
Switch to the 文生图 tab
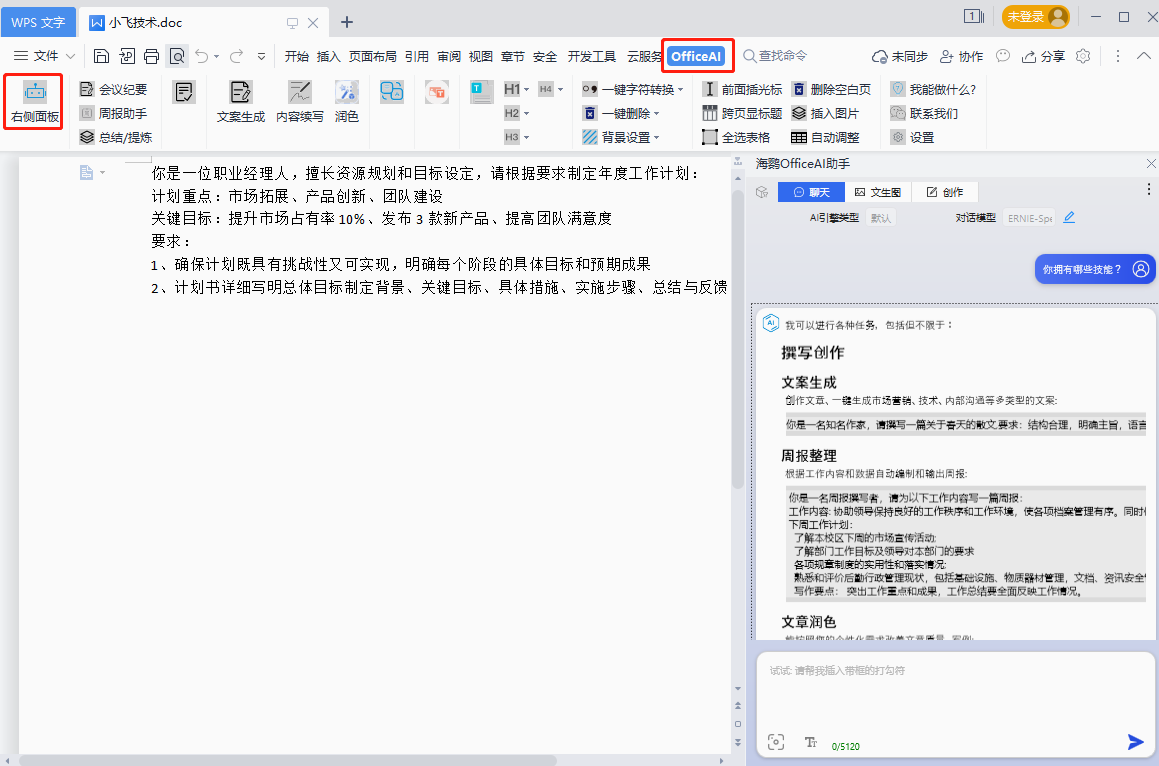click(x=877, y=192)
